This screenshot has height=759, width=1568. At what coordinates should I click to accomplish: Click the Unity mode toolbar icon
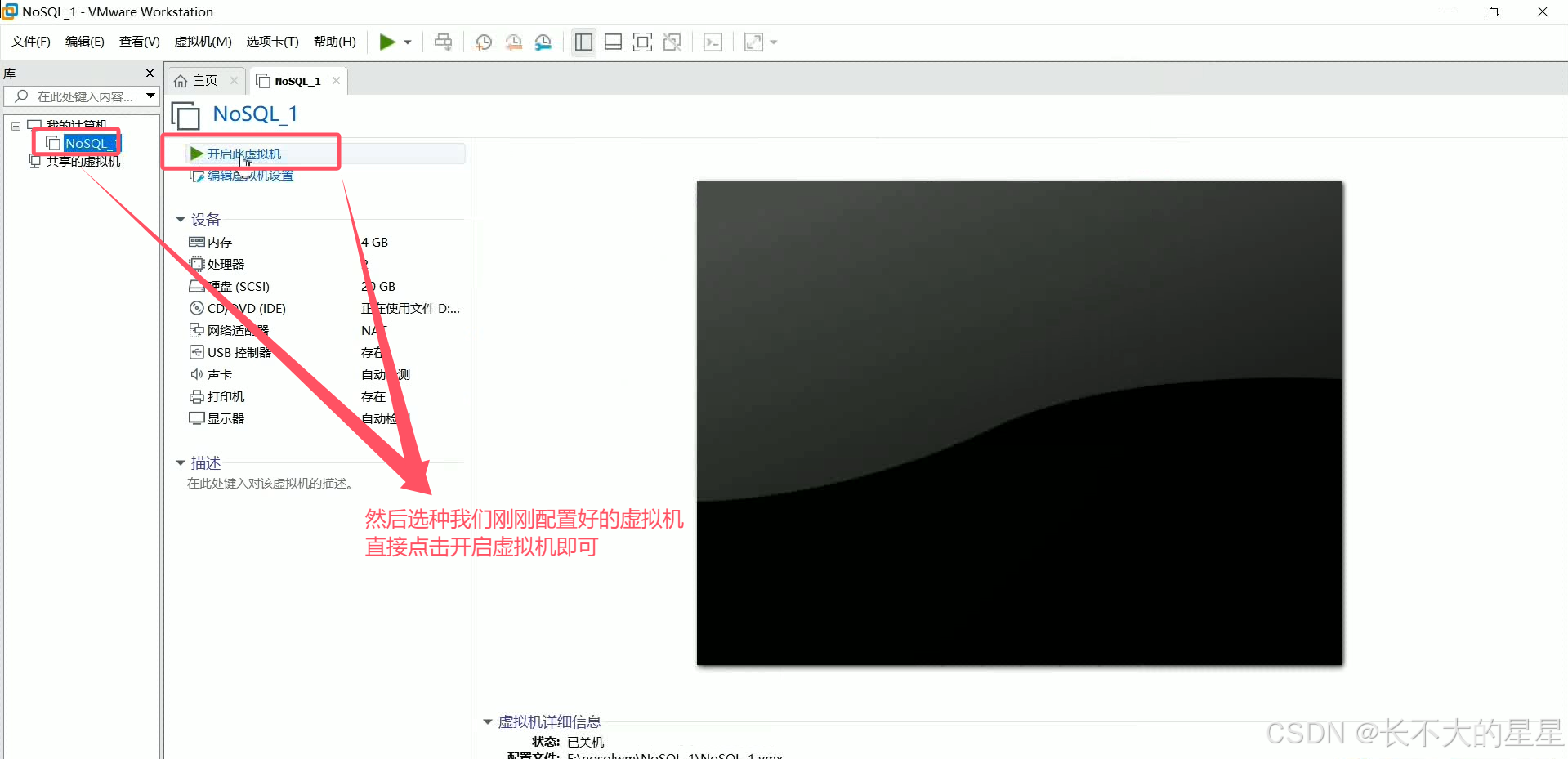[x=672, y=42]
